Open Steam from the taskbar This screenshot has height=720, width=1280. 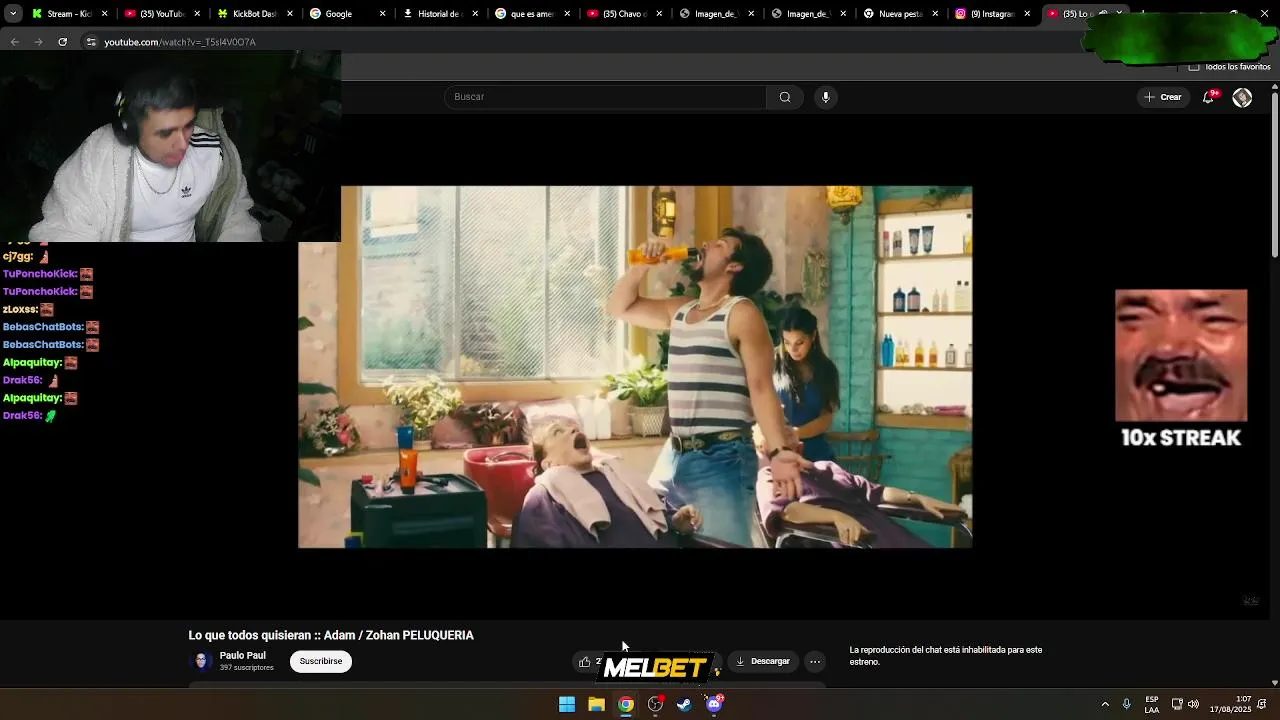point(684,704)
